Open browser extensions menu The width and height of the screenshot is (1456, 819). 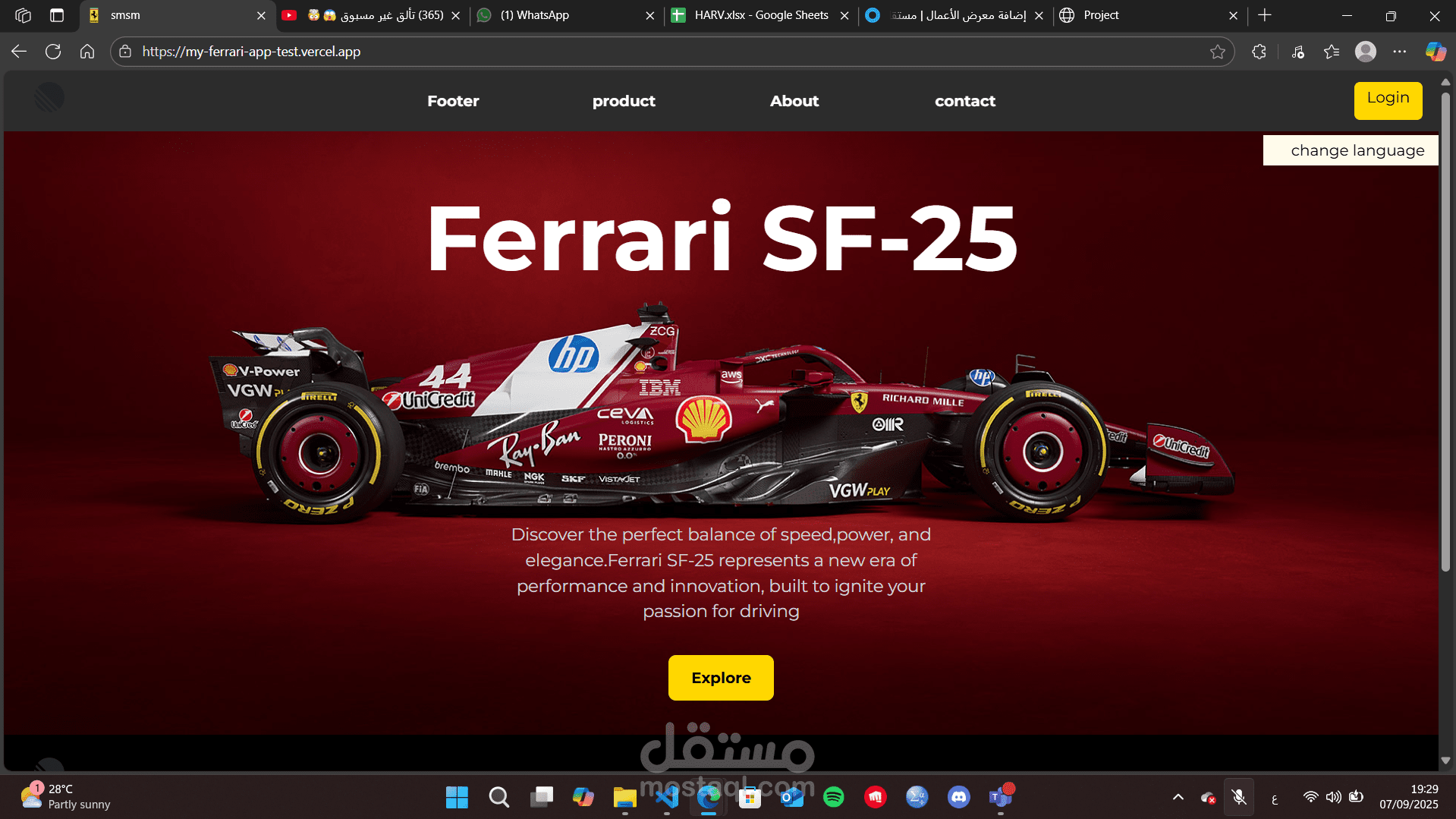1259,52
